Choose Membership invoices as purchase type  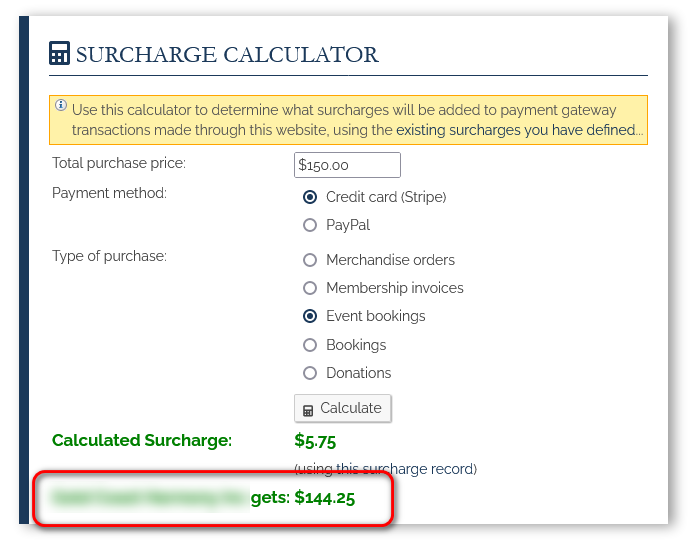[x=310, y=288]
